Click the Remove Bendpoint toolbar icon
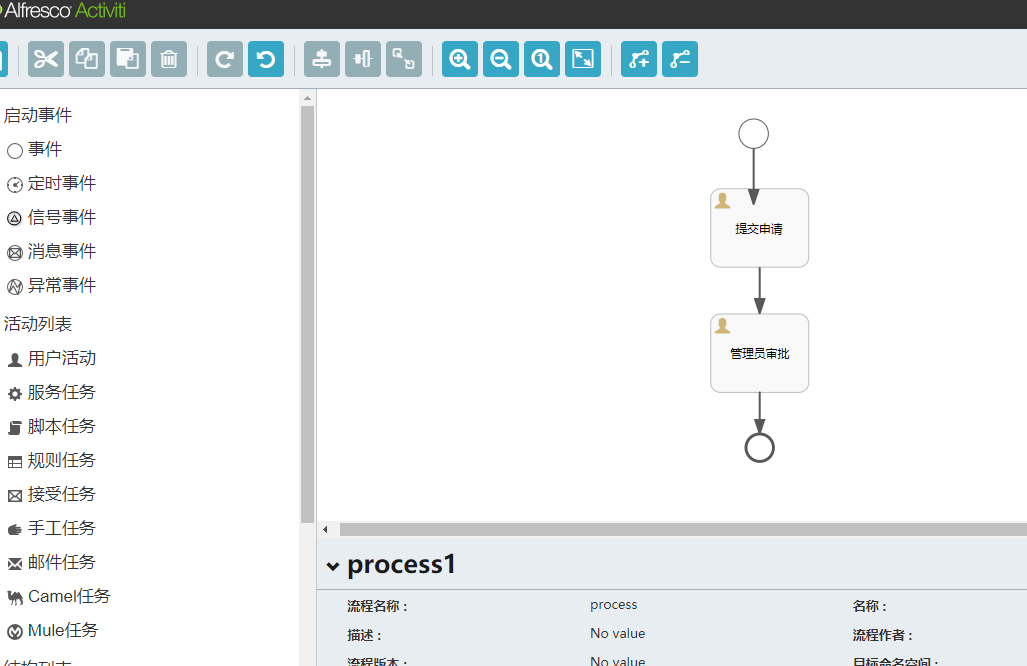 point(680,59)
